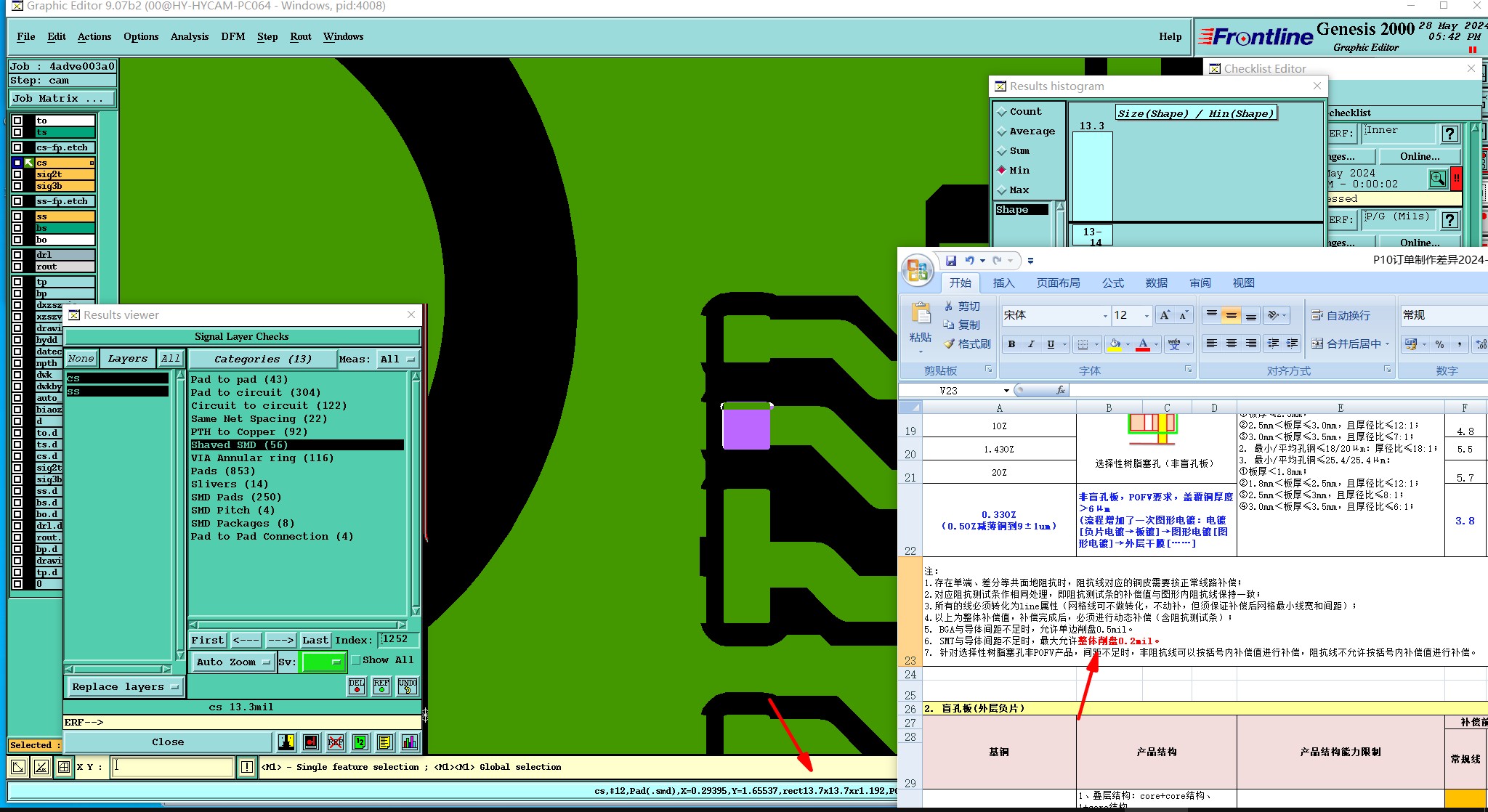
Task: Click the Excel font color icon
Action: (x=1143, y=344)
